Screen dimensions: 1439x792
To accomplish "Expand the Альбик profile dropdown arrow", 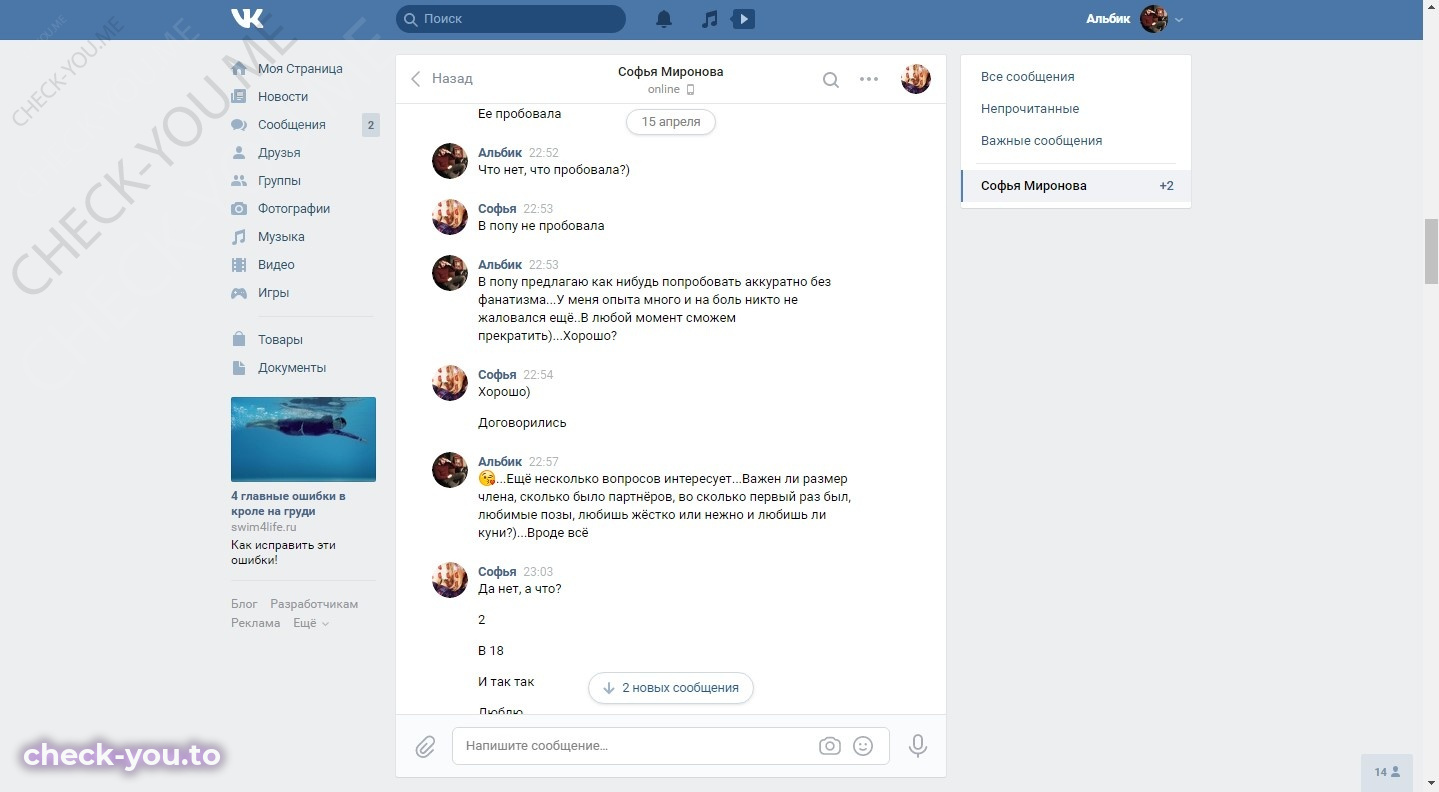I will point(1179,20).
